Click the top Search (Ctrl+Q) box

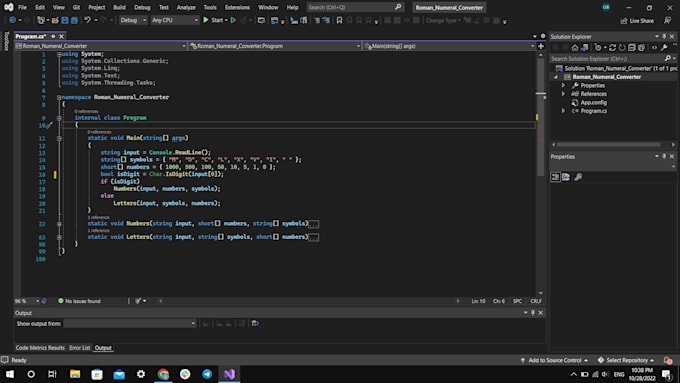(x=355, y=7)
